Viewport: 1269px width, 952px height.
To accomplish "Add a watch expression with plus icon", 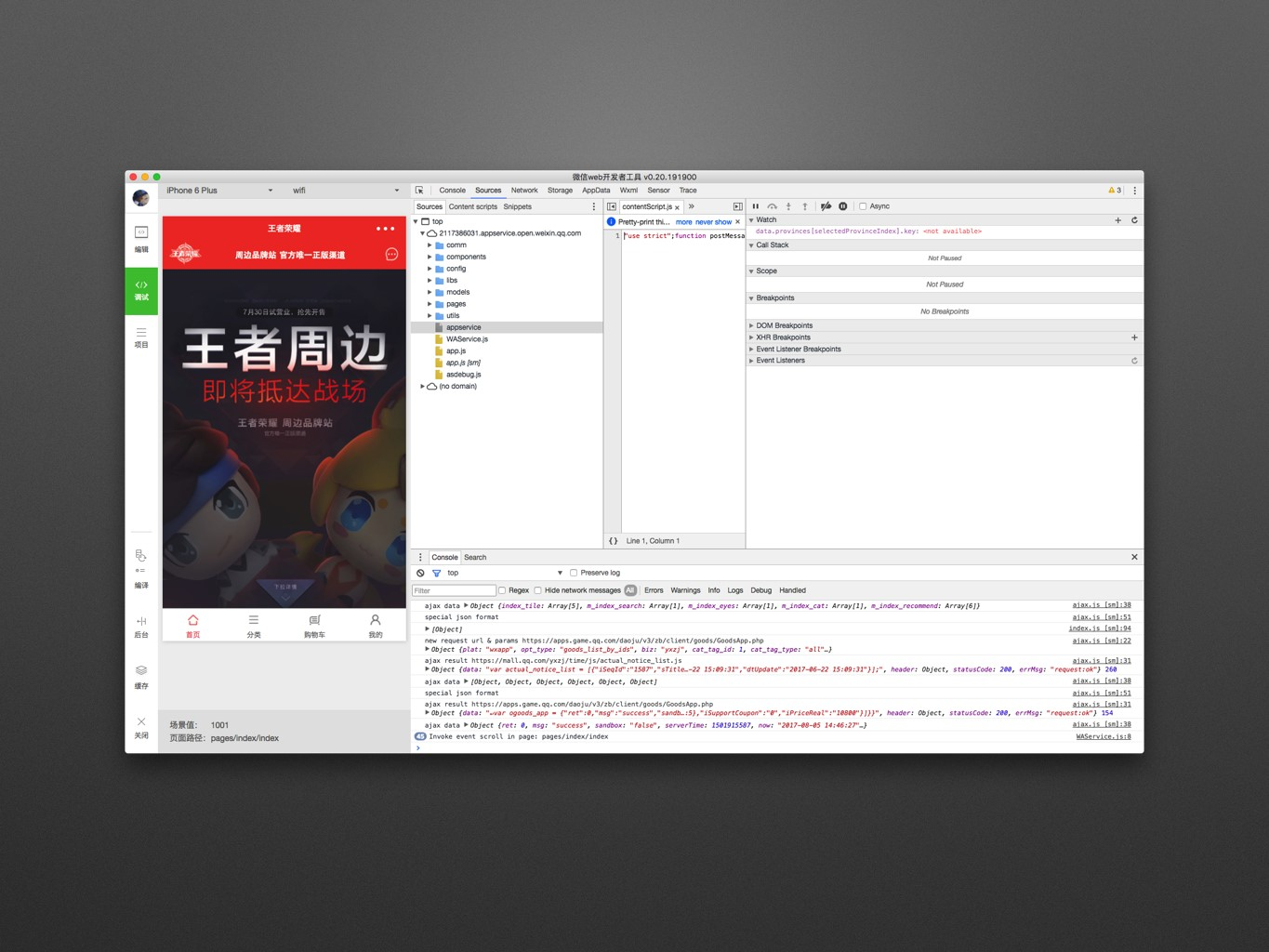I will (x=1117, y=220).
